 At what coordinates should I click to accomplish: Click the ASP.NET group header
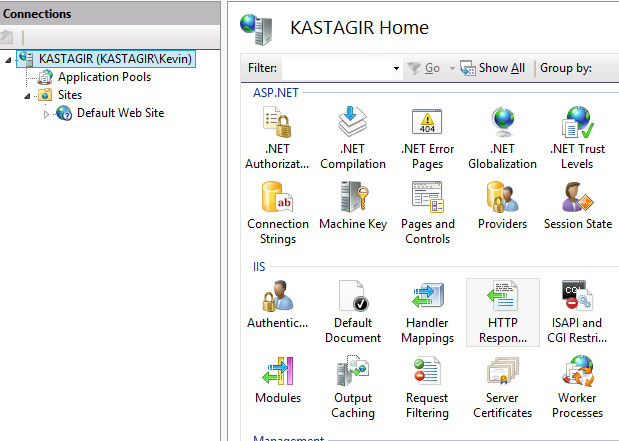click(x=276, y=93)
